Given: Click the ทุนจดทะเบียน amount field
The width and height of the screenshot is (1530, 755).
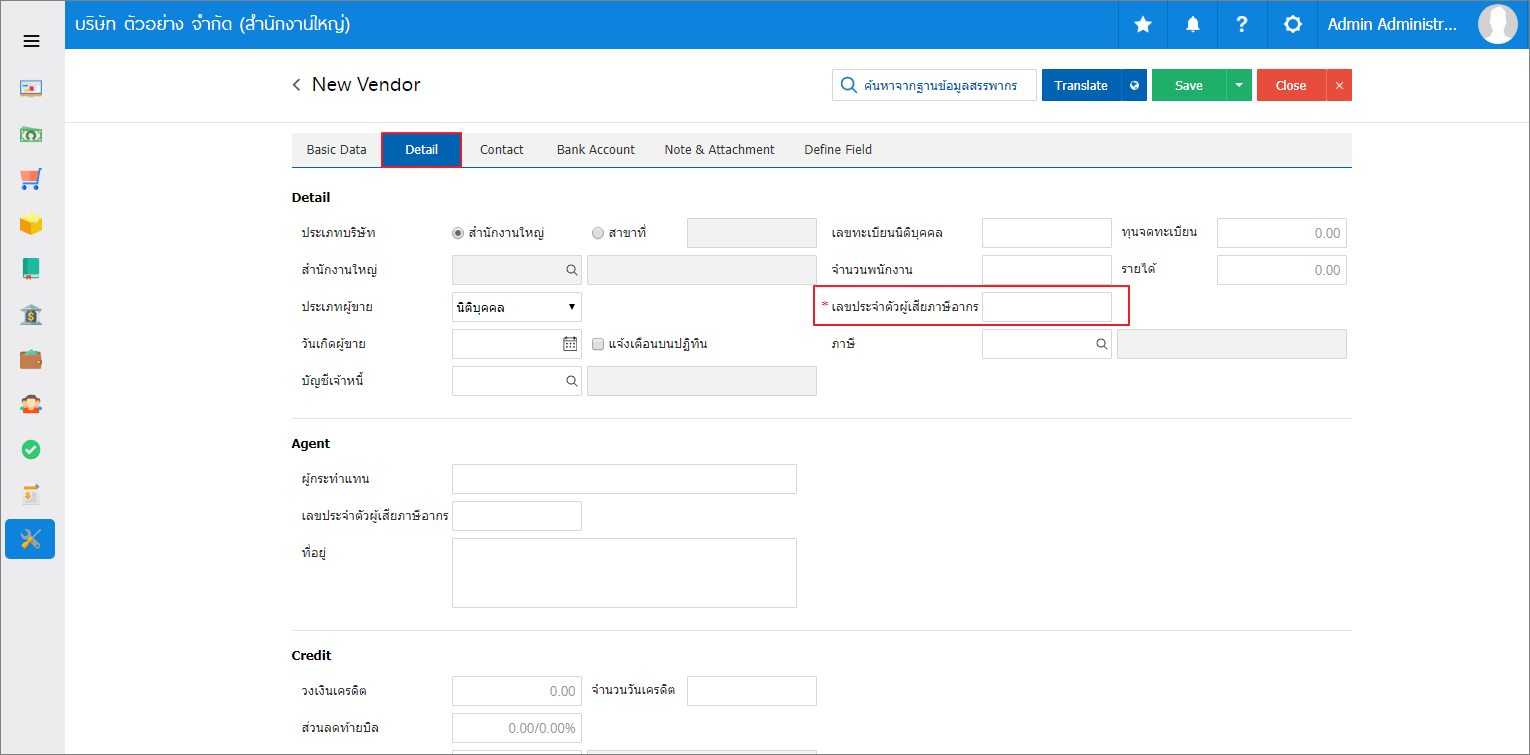Looking at the screenshot, I should pyautogui.click(x=1282, y=233).
